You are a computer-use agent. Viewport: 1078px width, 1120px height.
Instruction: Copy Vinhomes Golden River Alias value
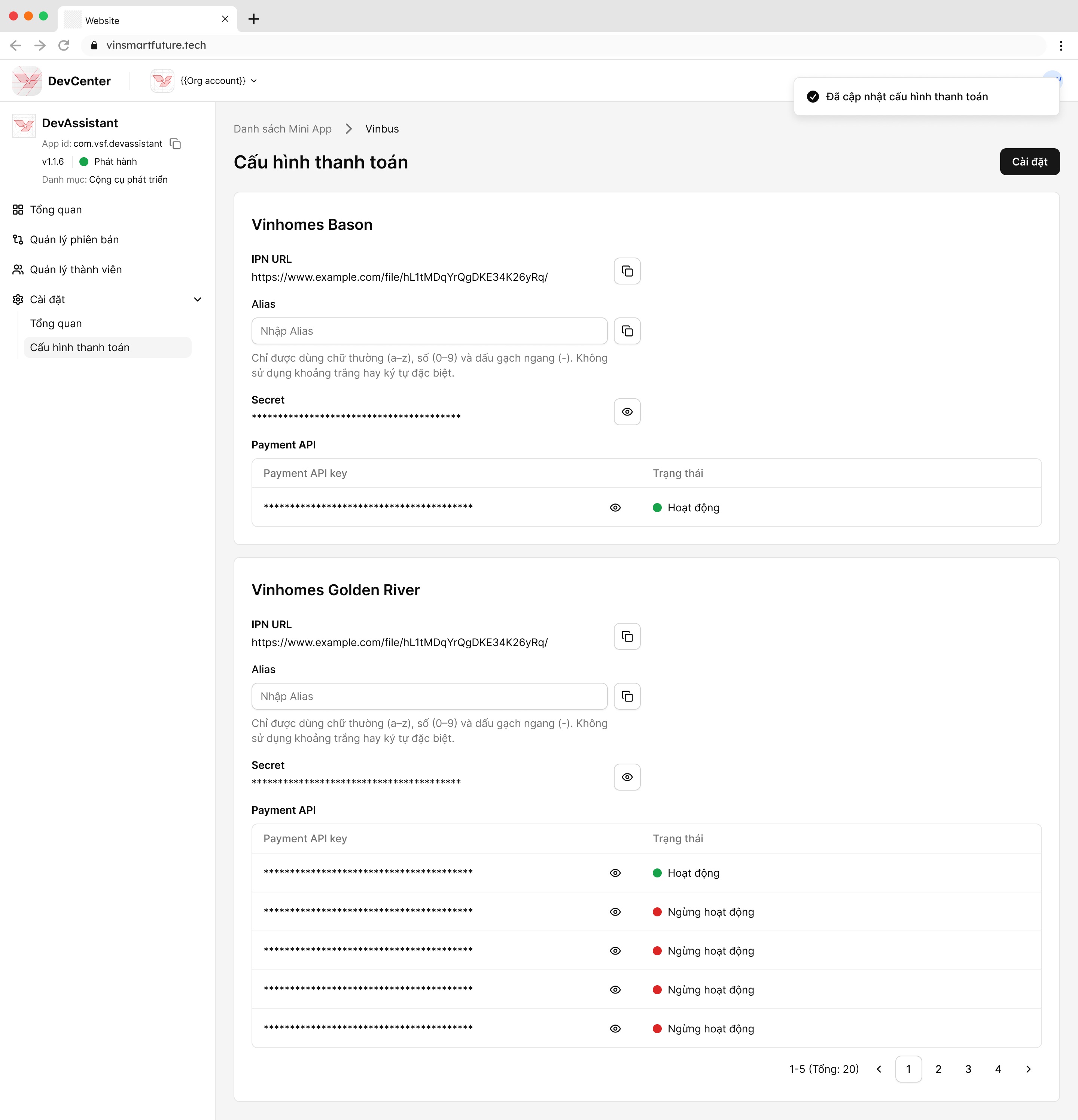click(x=627, y=696)
